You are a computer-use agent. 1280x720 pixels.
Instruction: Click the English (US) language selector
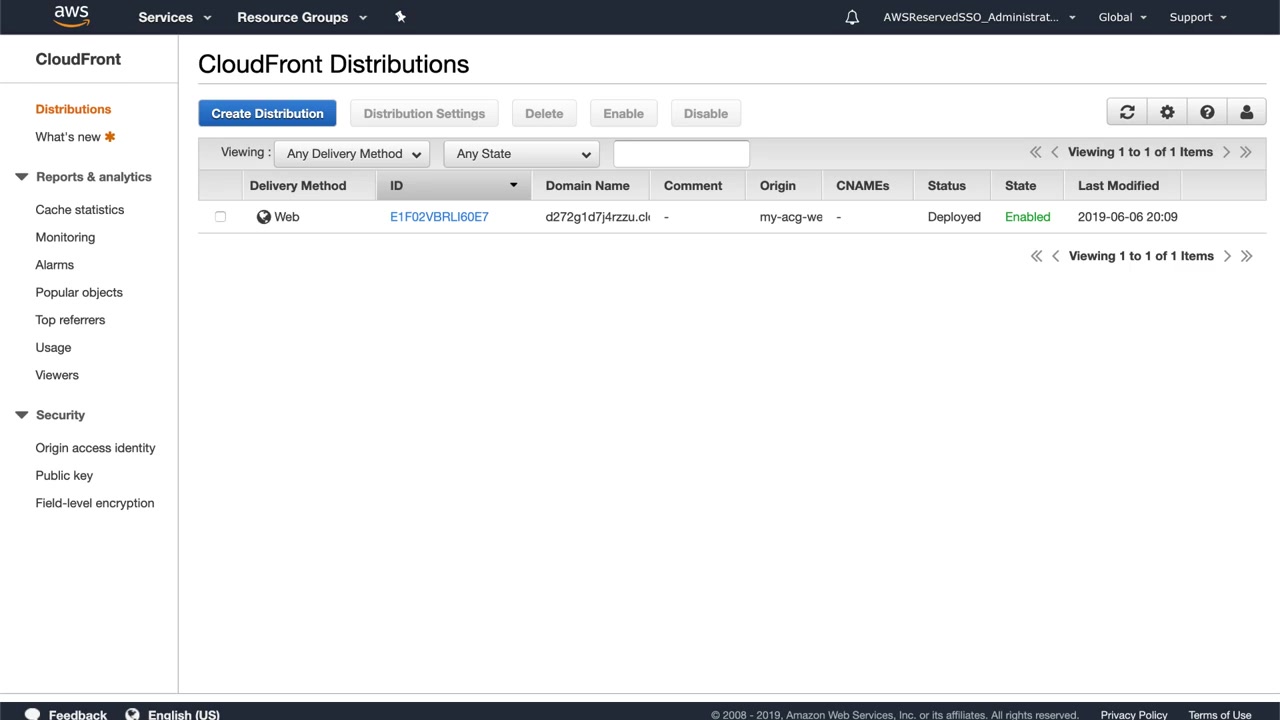pyautogui.click(x=183, y=715)
